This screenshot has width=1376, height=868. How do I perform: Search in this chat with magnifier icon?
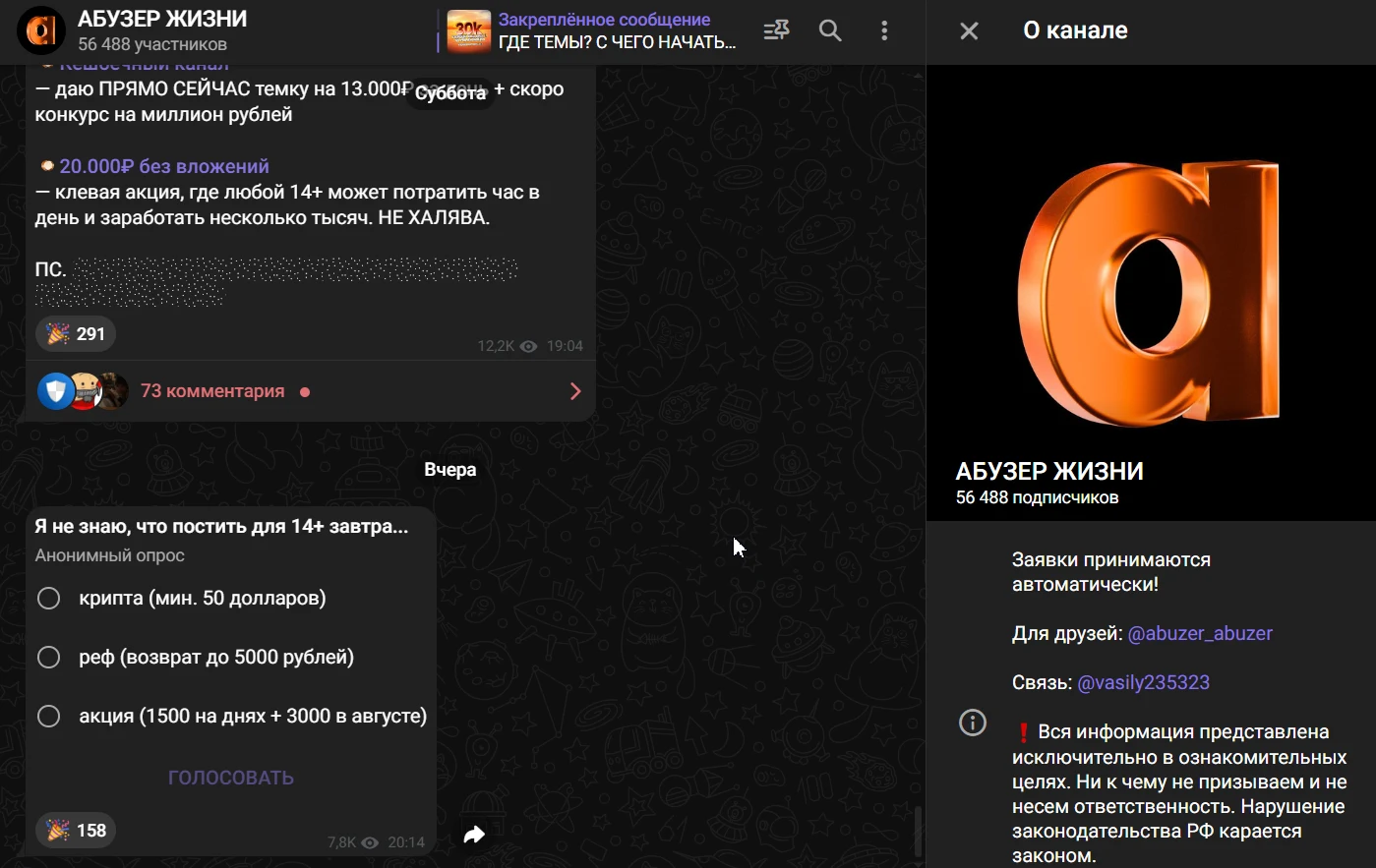point(830,30)
